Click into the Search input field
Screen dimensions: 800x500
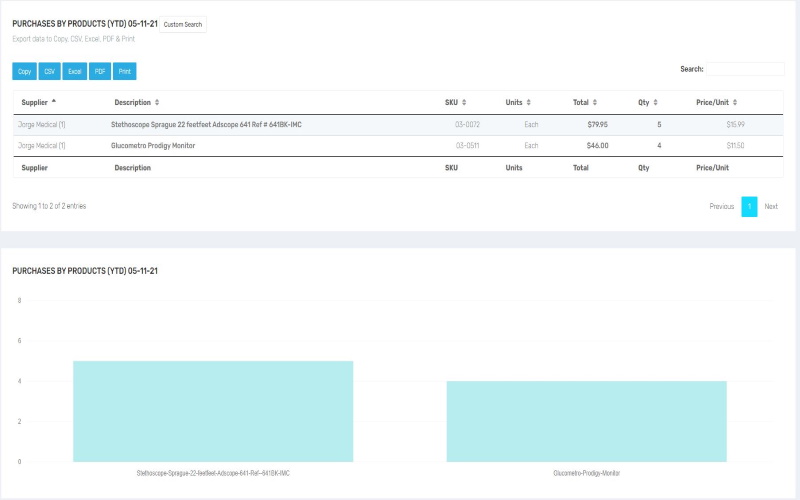[x=746, y=69]
